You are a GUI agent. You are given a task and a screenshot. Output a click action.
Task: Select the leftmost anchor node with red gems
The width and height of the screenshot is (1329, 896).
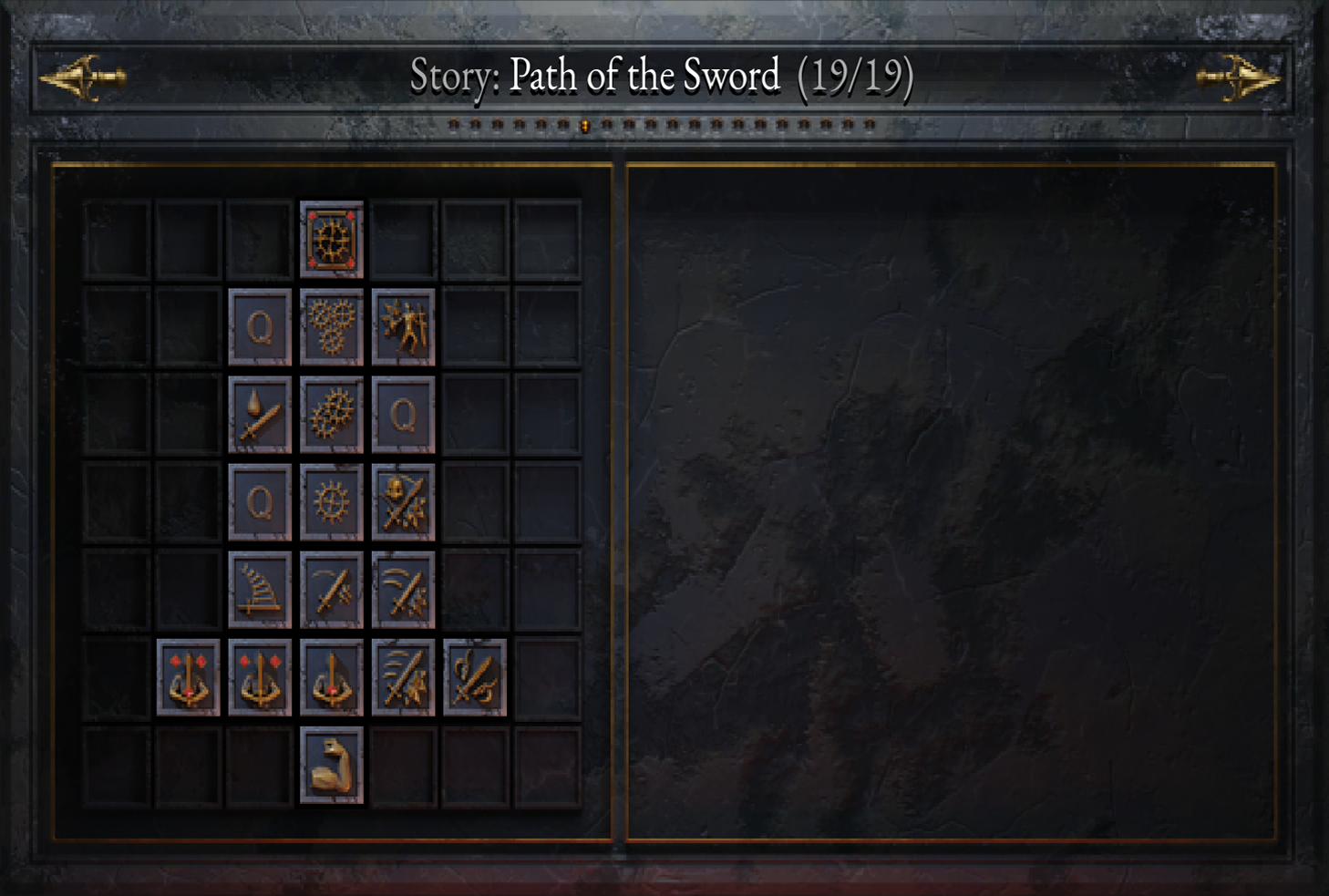click(x=189, y=677)
